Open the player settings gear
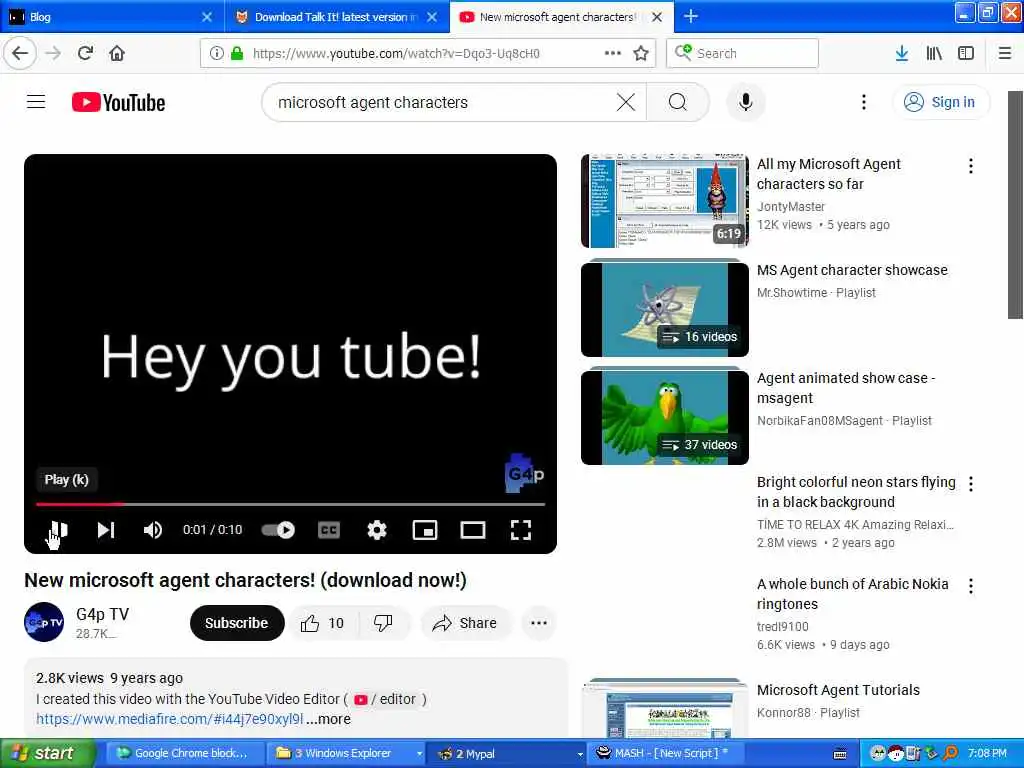 377,530
